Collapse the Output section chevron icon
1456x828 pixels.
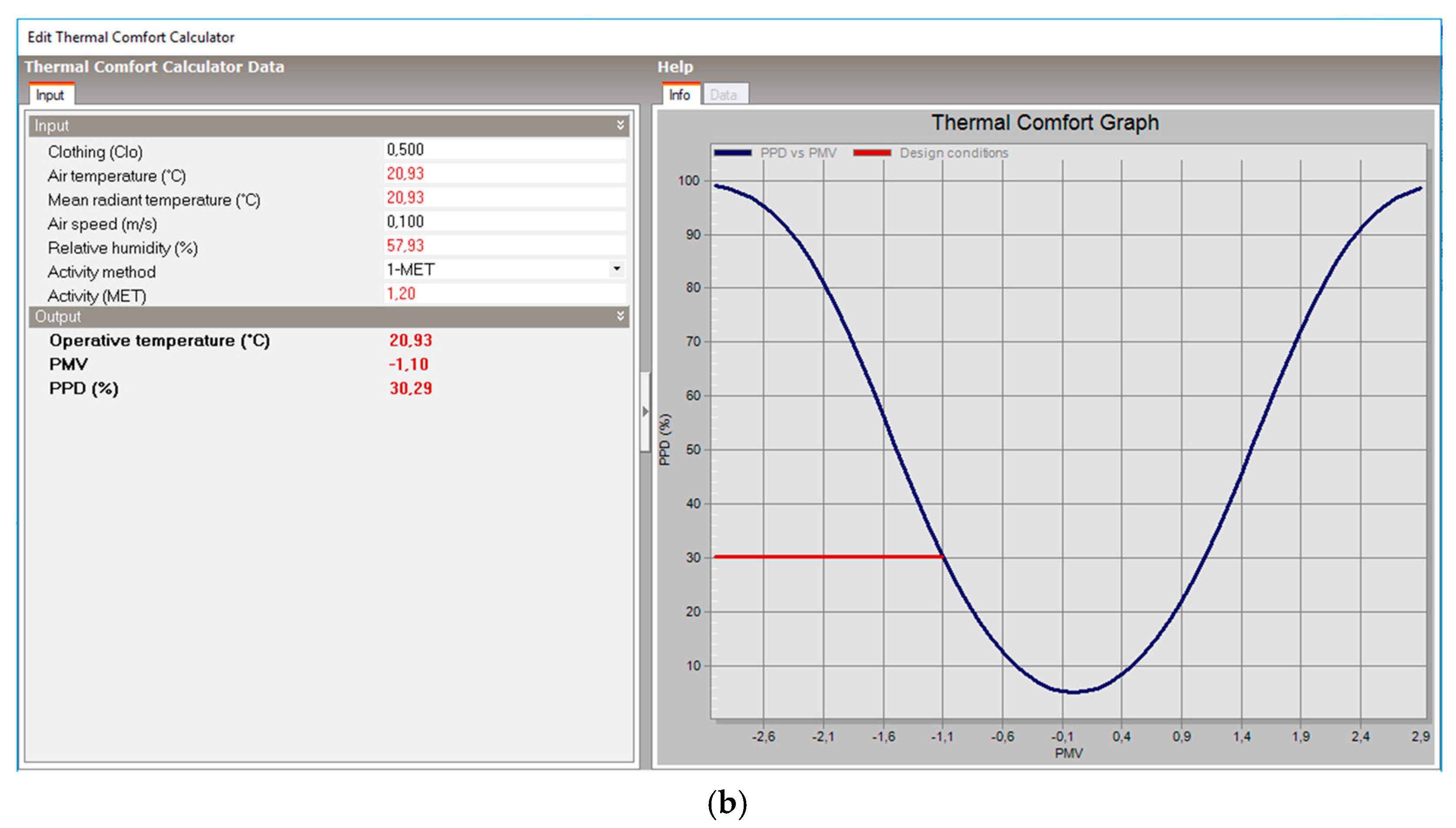[620, 316]
